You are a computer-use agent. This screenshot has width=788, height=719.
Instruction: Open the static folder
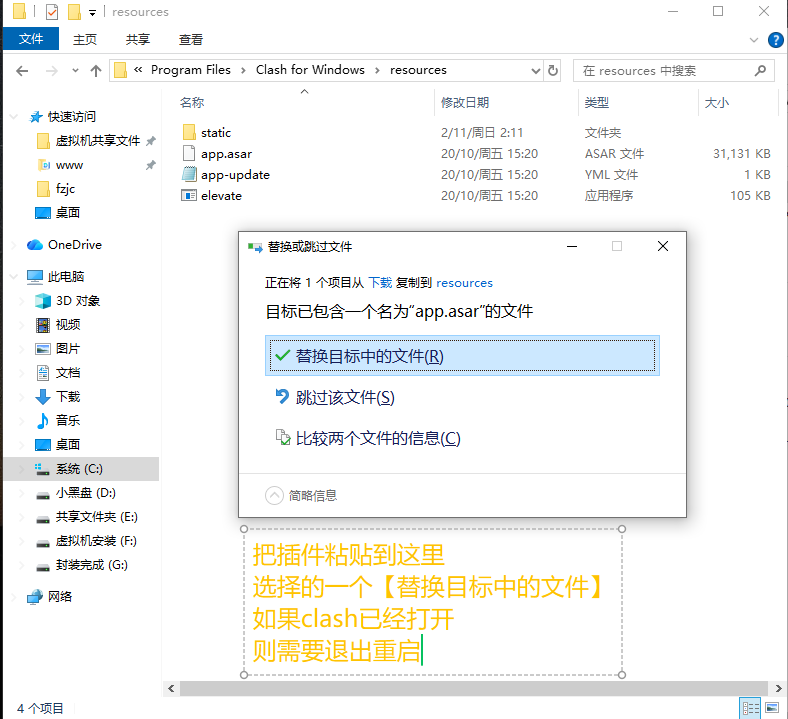[215, 133]
